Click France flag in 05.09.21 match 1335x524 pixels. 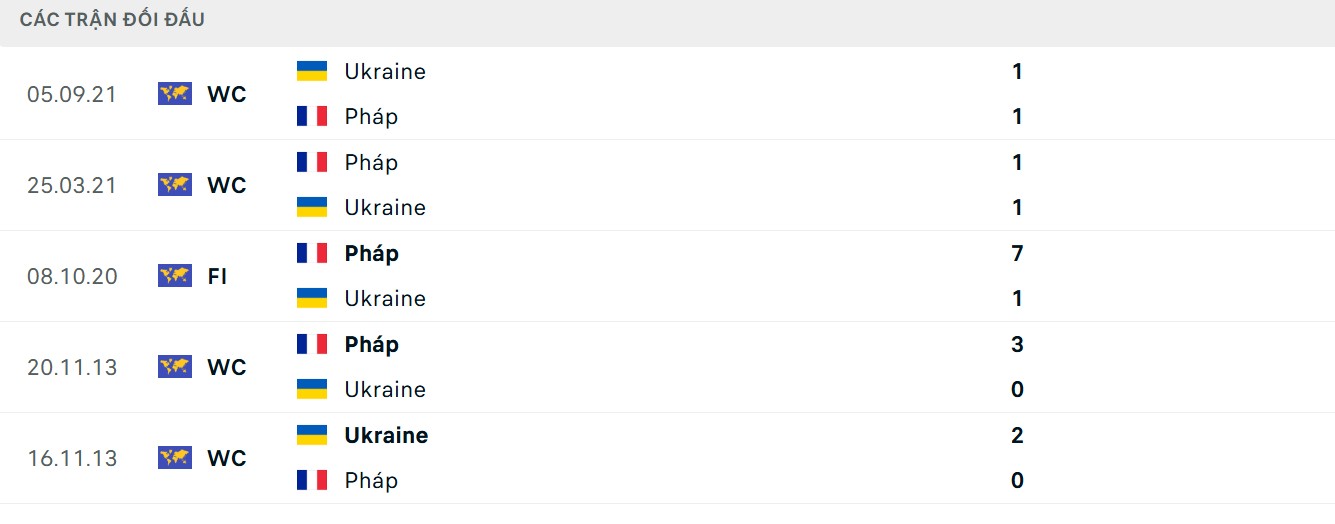point(312,116)
